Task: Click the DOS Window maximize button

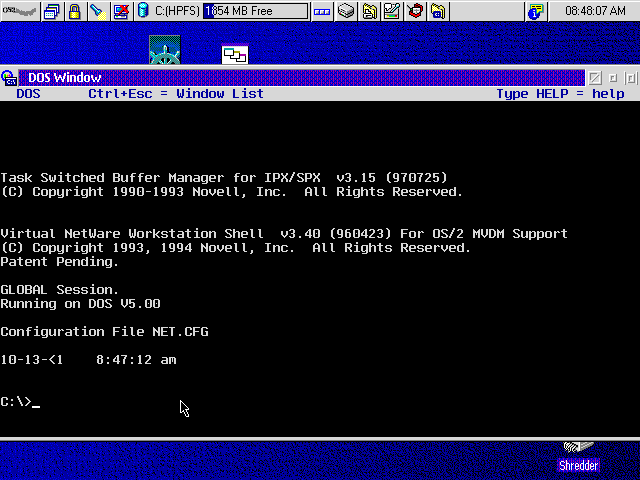Action: coord(630,78)
